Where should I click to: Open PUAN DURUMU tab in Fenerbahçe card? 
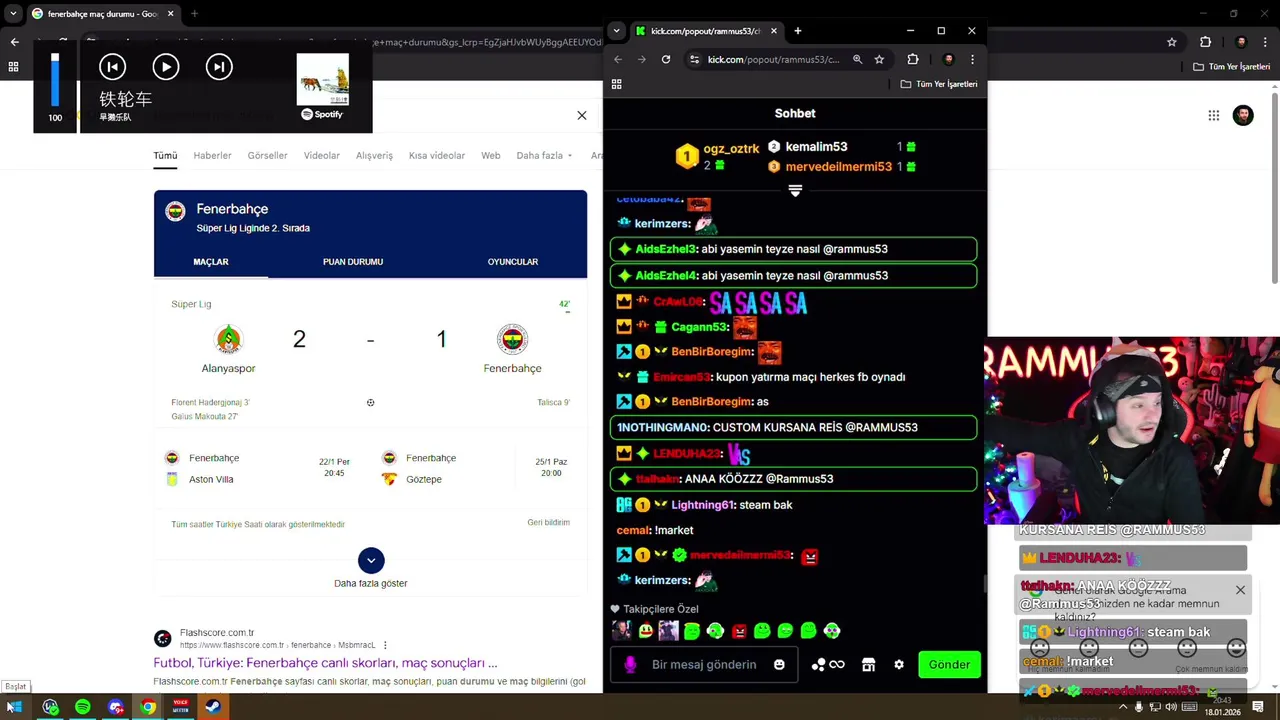point(353,262)
